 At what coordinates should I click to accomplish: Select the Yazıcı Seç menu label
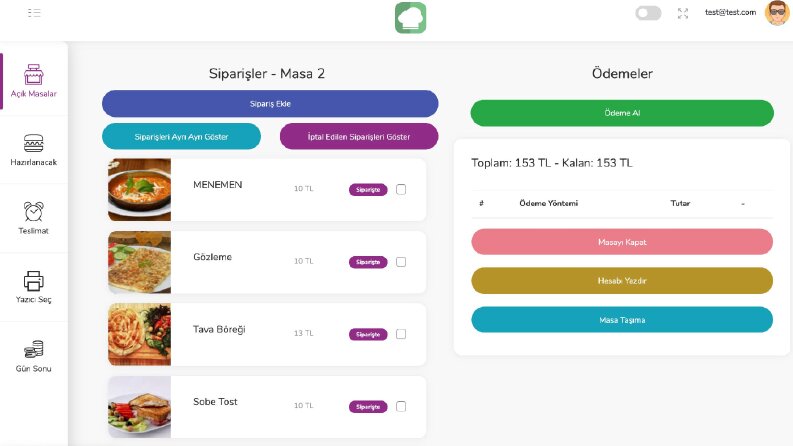pyautogui.click(x=33, y=299)
